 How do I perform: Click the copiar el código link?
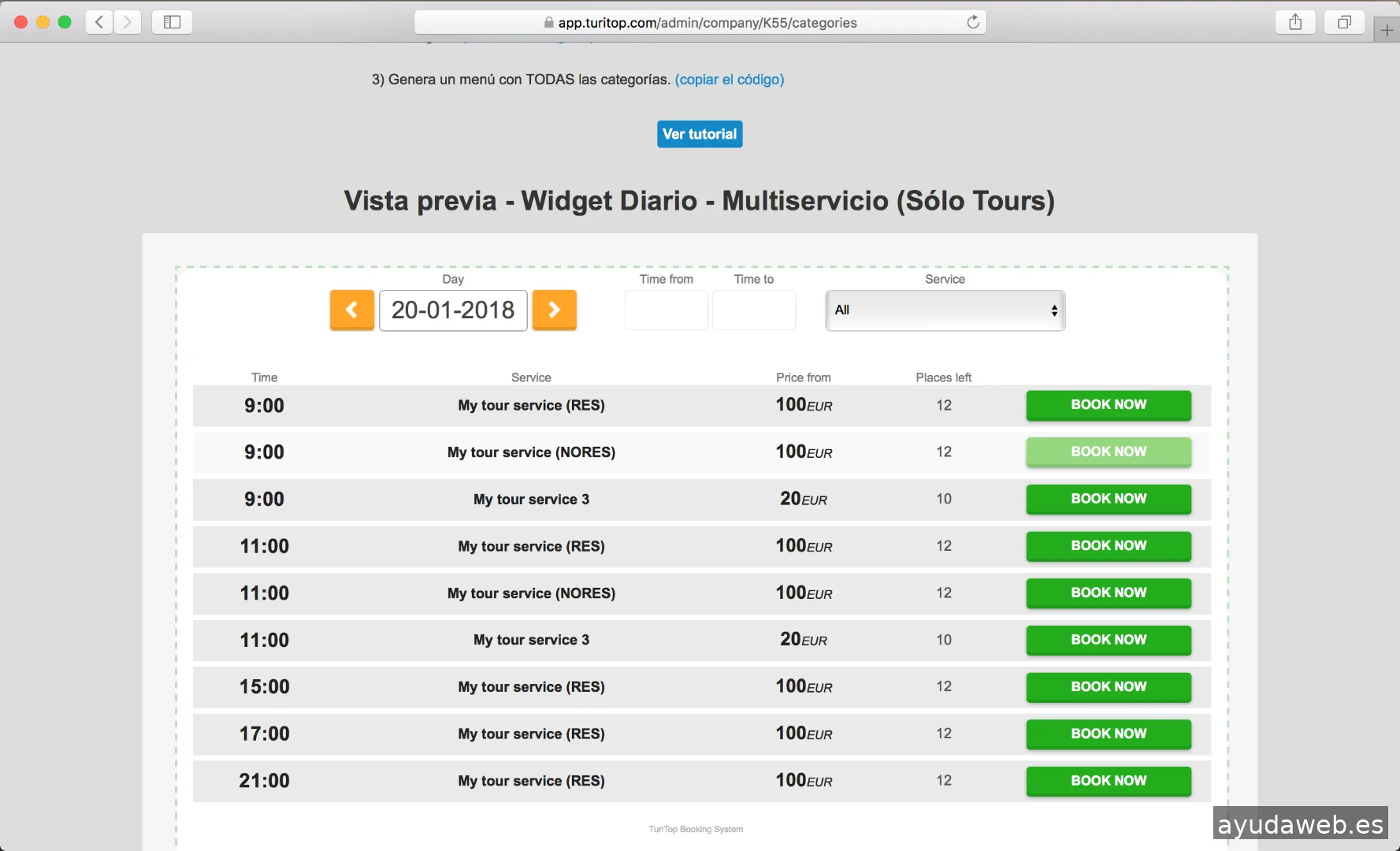(x=729, y=80)
